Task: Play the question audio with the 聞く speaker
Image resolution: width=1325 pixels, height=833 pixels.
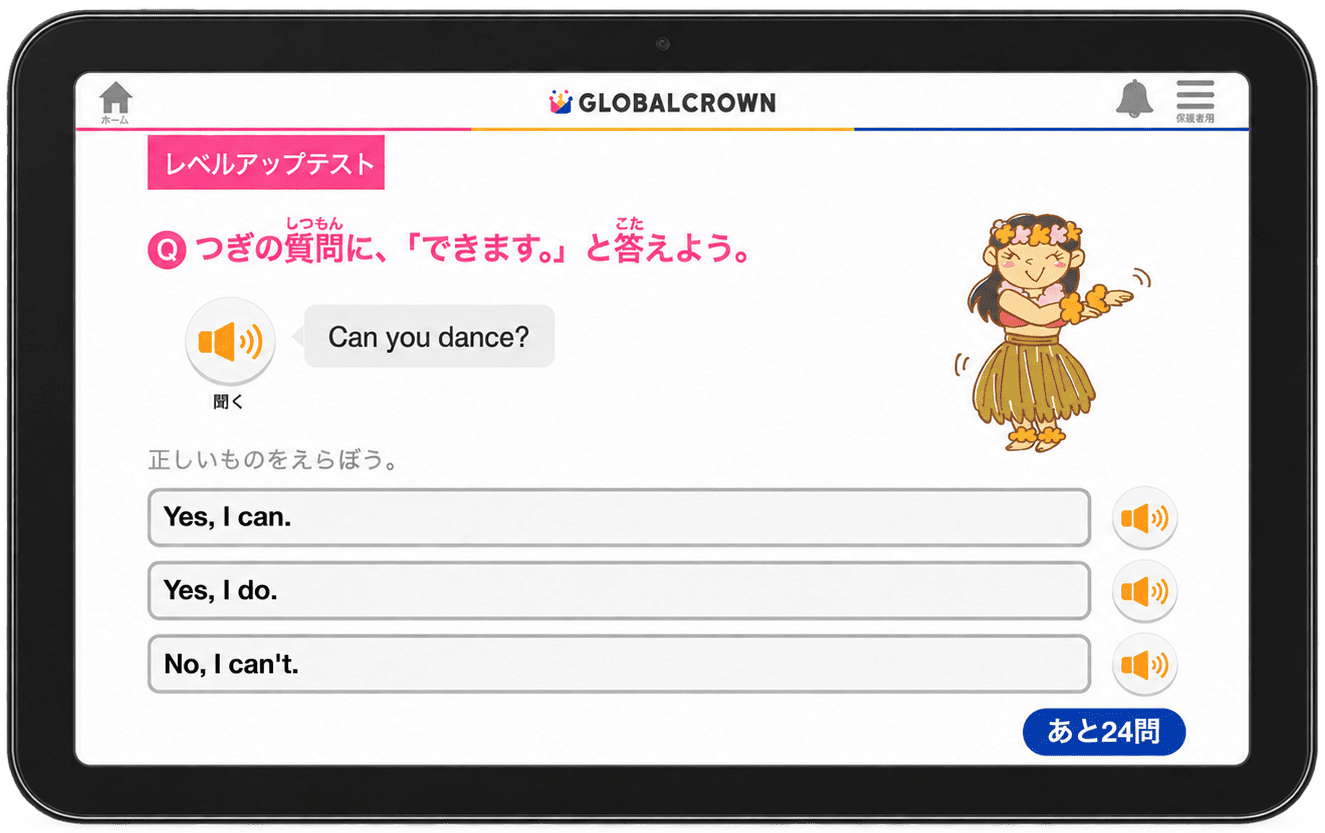Action: pos(230,342)
